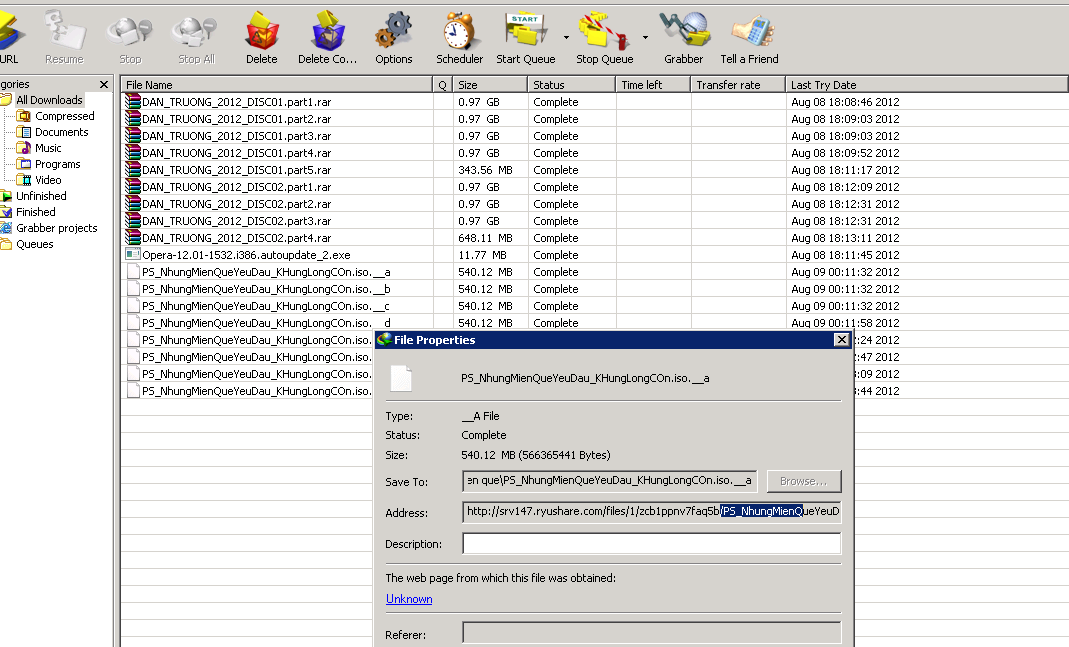The image size is (1069, 647).
Task: Select DAN_TRUONG_2012_DISC01.part5.rar row
Action: pyautogui.click(x=237, y=170)
